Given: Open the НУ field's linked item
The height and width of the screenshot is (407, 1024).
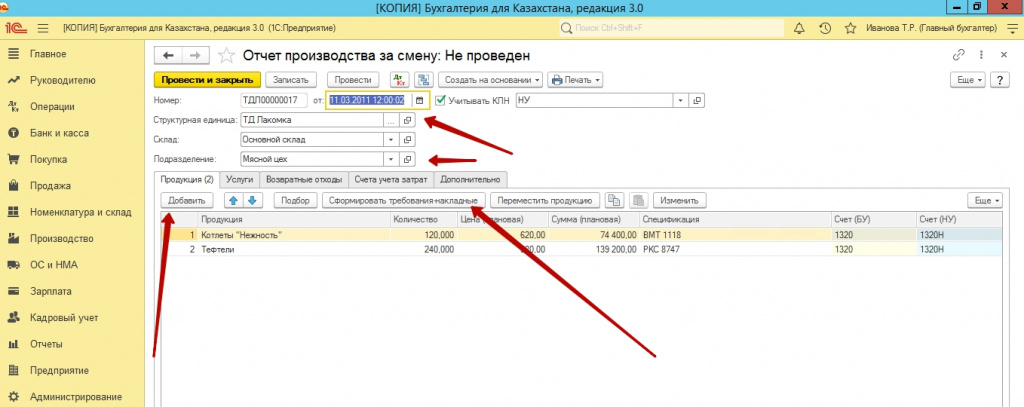Looking at the screenshot, I should point(697,101).
